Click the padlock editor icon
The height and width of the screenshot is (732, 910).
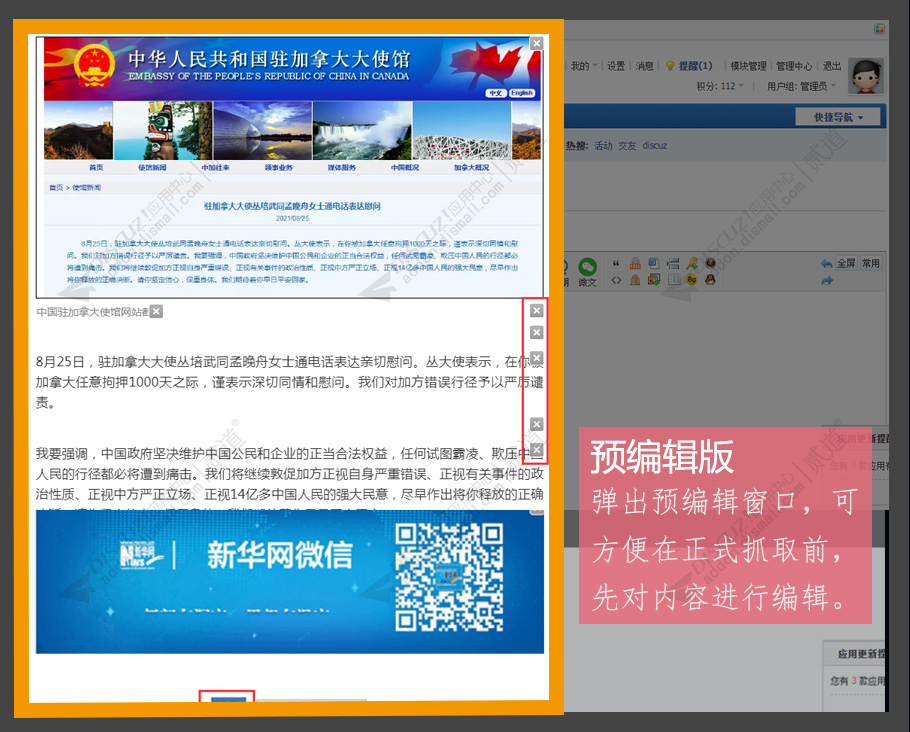click(635, 280)
